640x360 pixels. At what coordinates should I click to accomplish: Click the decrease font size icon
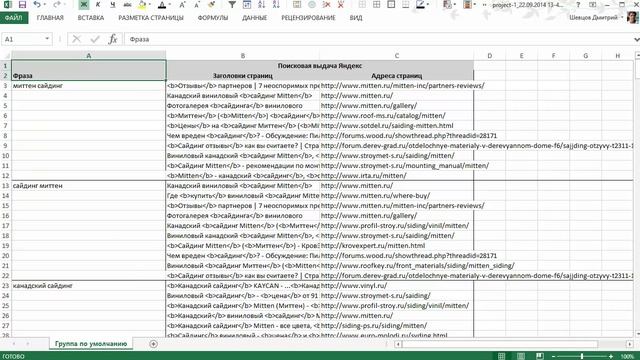tap(197, 4)
